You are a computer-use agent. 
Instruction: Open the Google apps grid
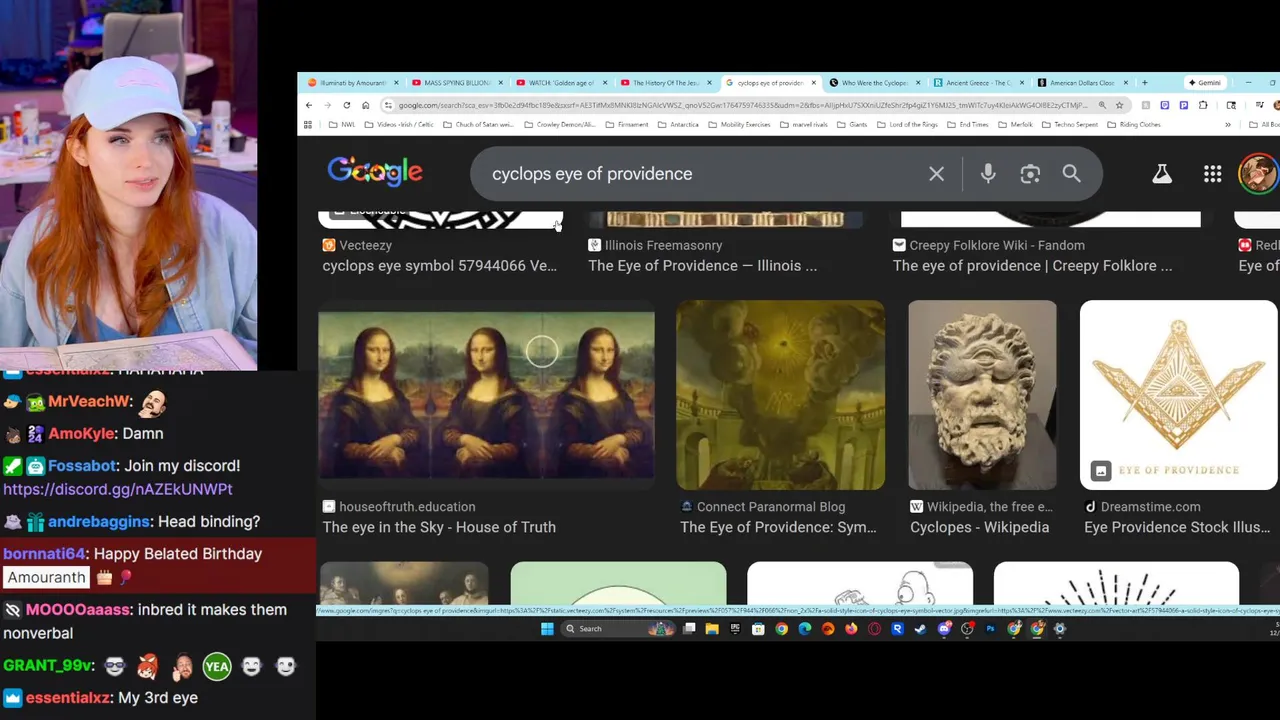1212,174
